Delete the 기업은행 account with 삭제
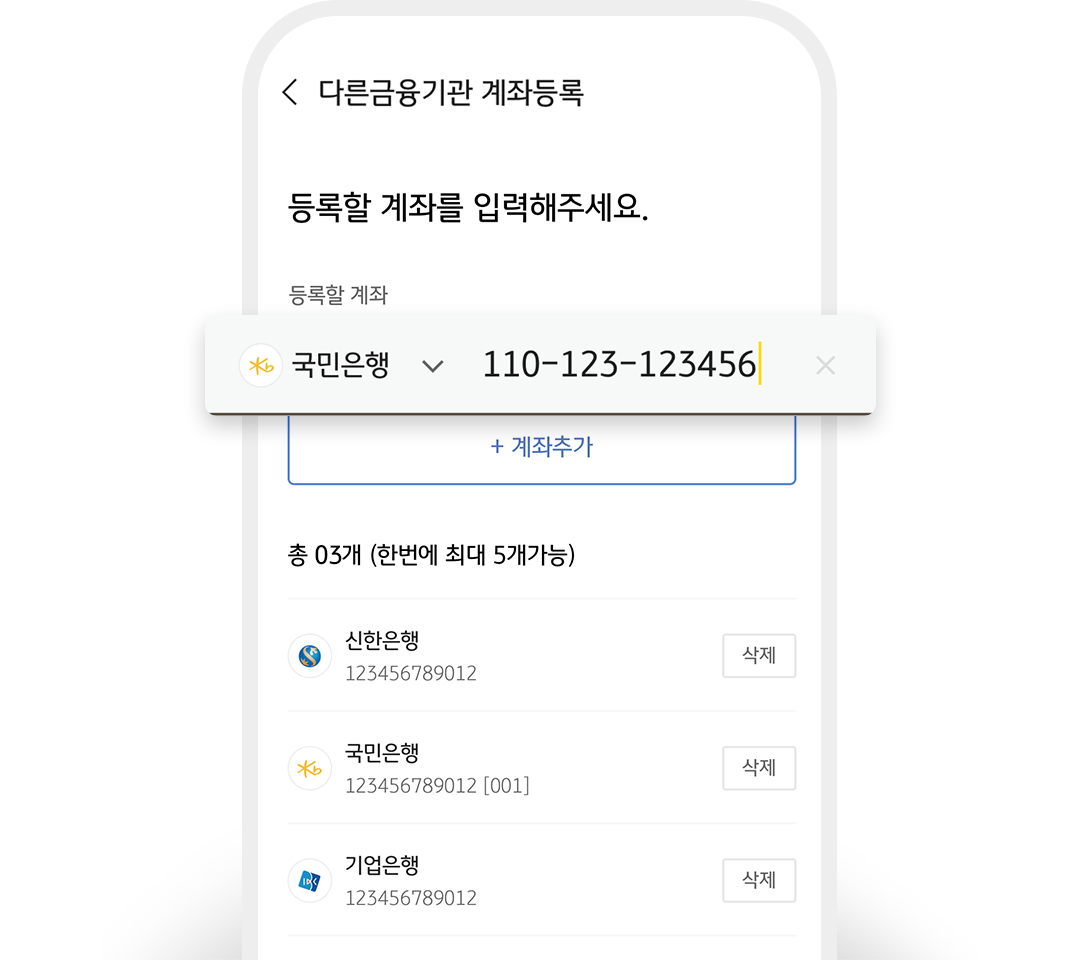The height and width of the screenshot is (960, 1080). click(759, 880)
